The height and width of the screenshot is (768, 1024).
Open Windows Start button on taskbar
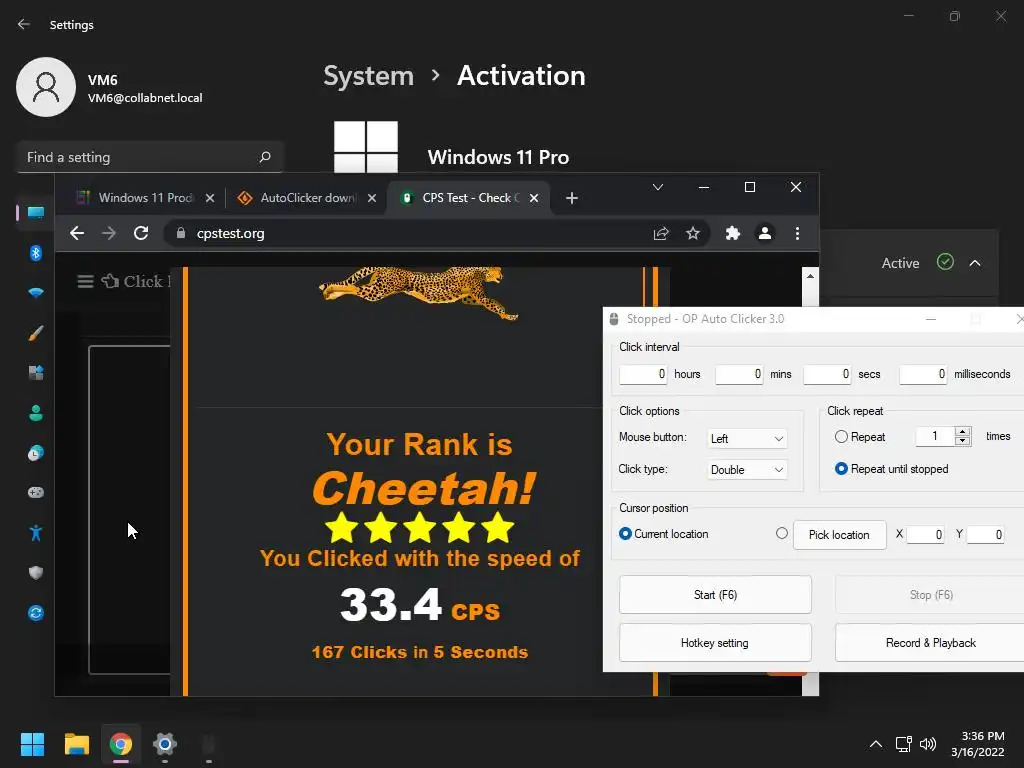pyautogui.click(x=32, y=744)
